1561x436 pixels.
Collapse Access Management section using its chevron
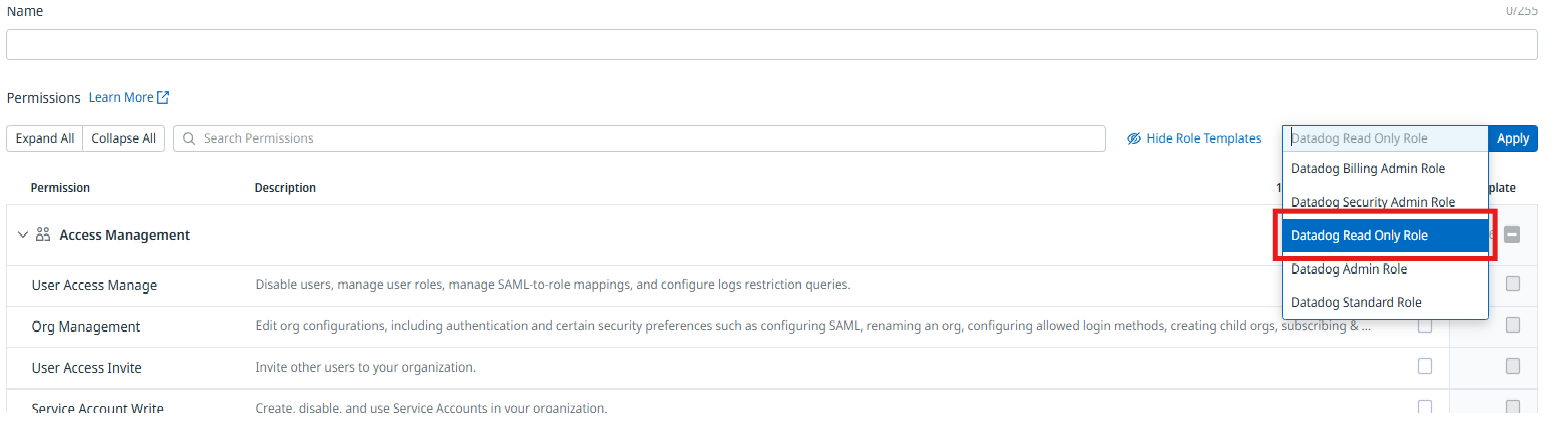coord(23,235)
